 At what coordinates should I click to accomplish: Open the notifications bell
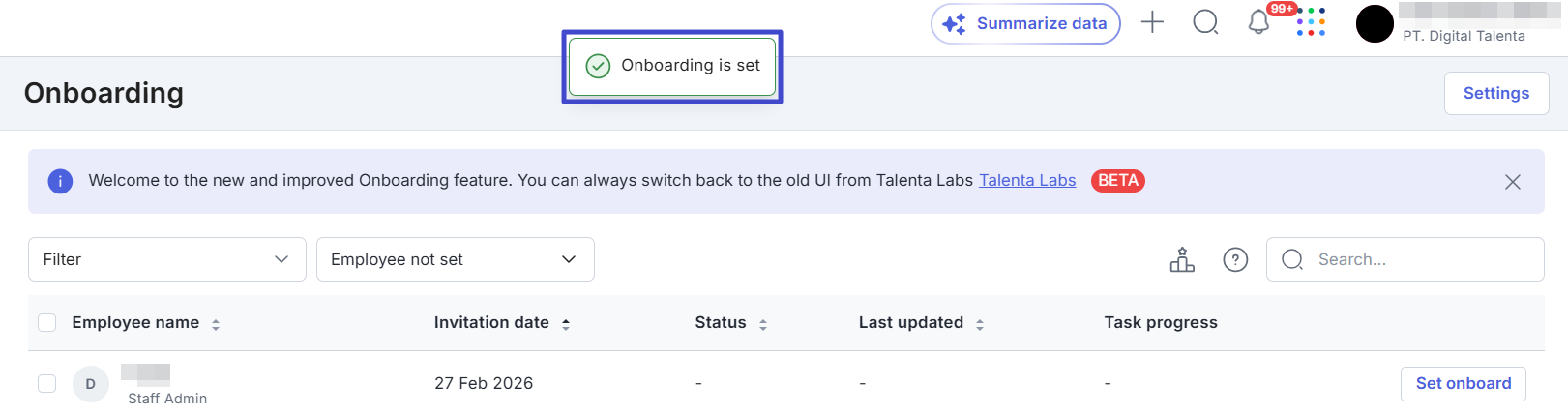tap(1258, 22)
